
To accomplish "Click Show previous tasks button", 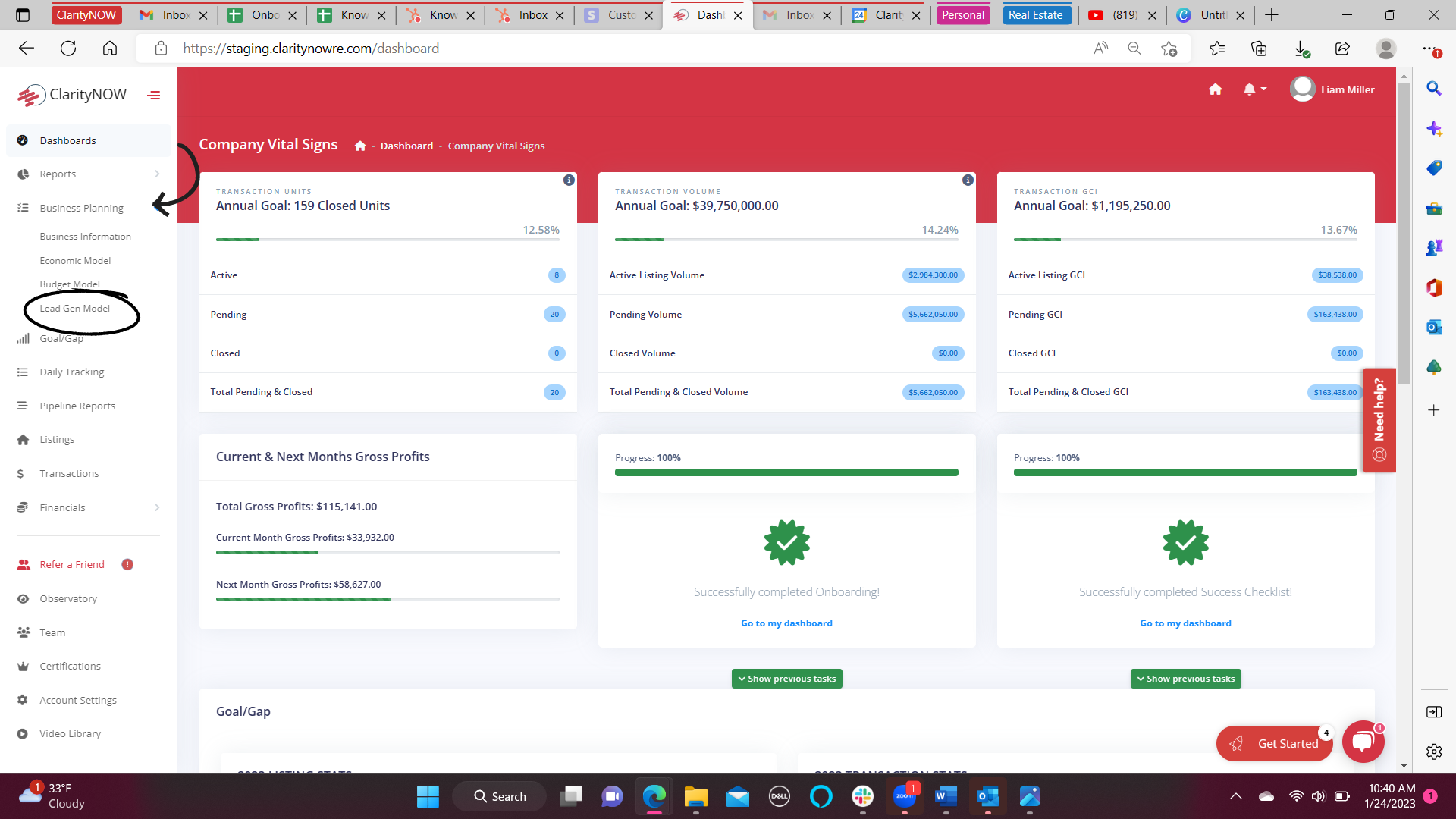I will pyautogui.click(x=786, y=678).
